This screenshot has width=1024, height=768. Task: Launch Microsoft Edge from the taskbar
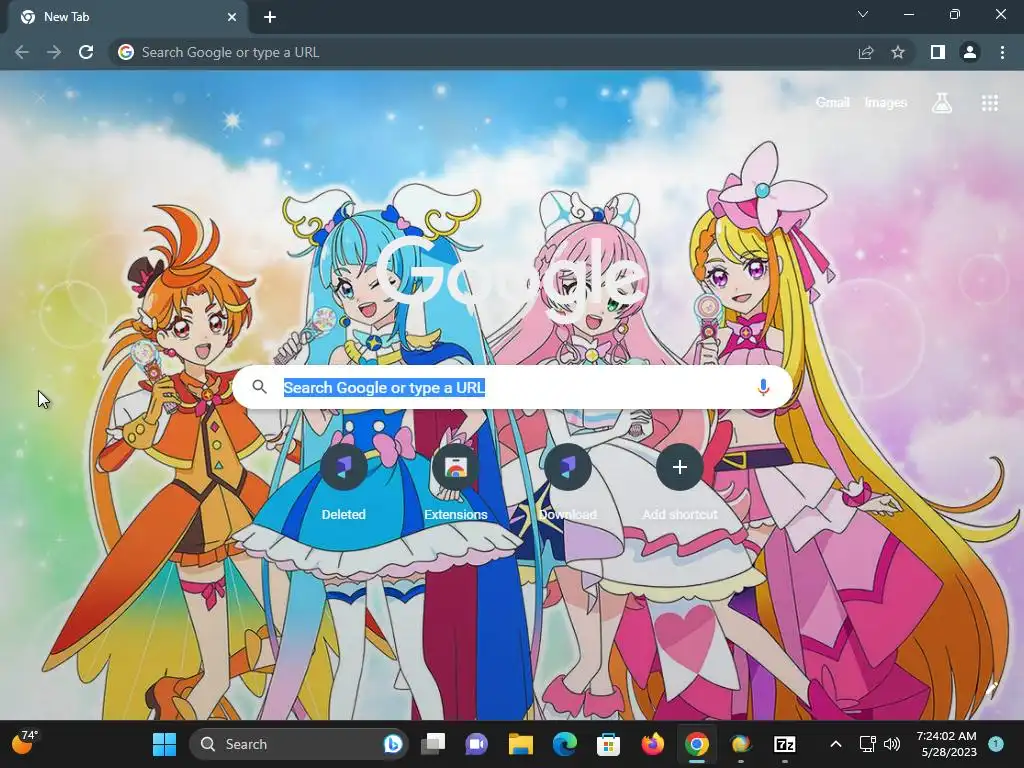565,744
